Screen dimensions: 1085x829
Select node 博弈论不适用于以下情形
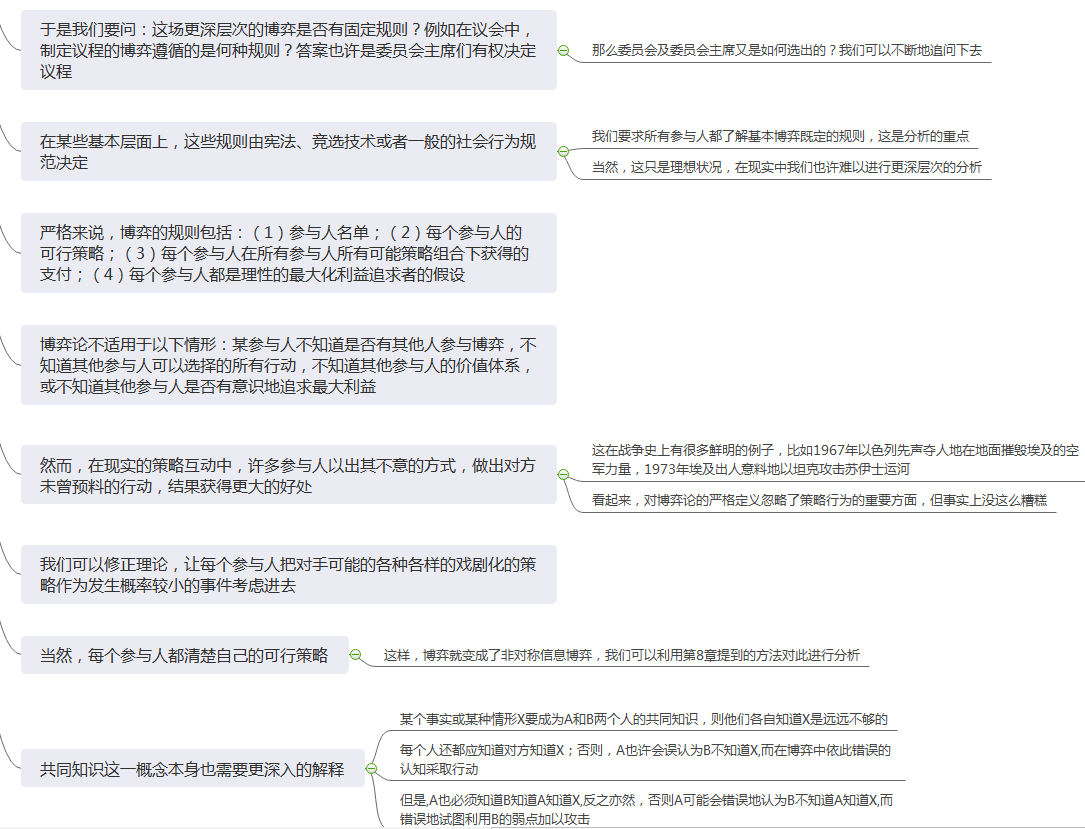click(x=289, y=365)
